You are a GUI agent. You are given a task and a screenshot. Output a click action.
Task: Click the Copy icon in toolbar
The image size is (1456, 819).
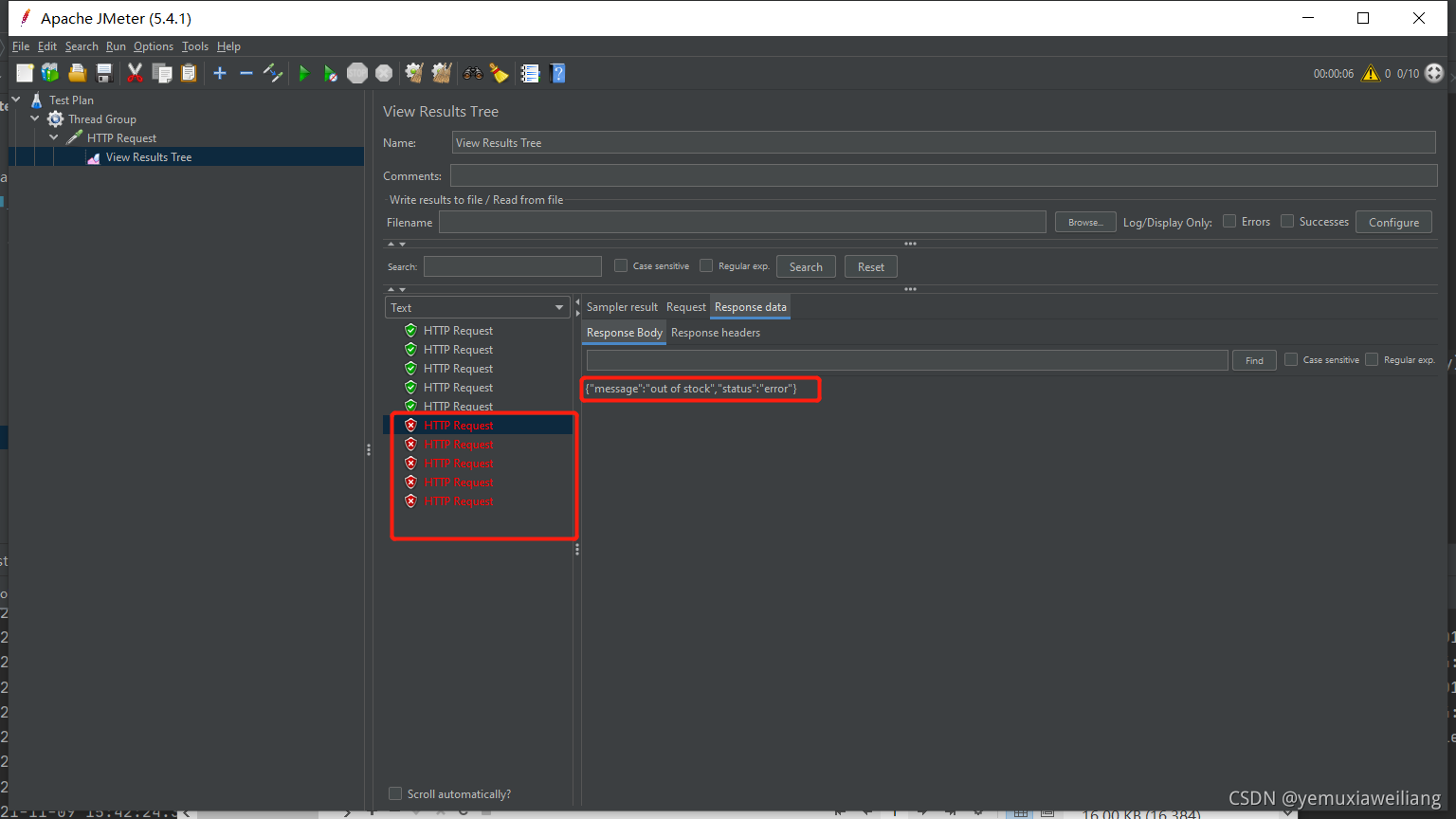[x=162, y=73]
